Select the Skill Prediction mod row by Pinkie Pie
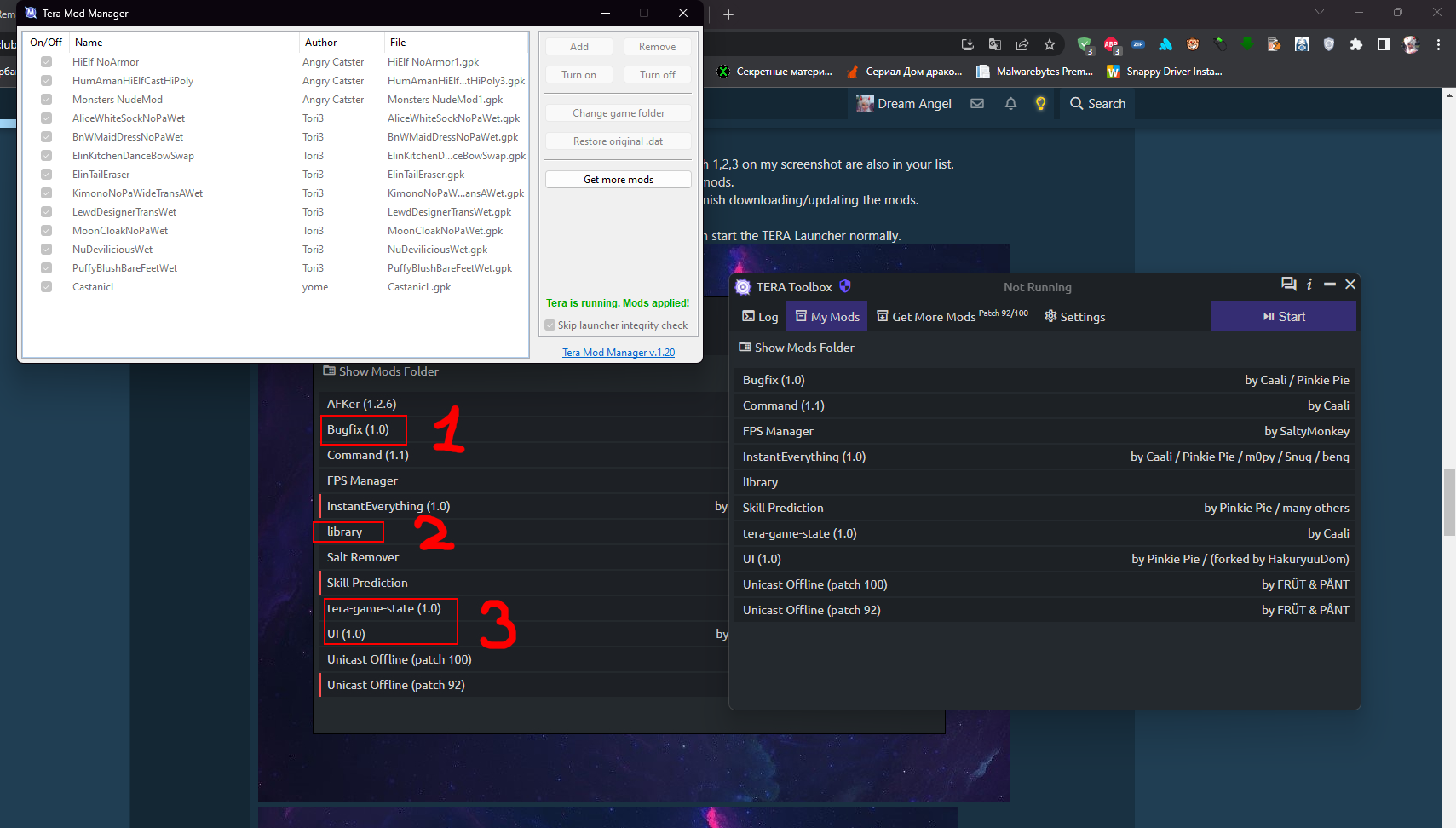 point(1045,508)
